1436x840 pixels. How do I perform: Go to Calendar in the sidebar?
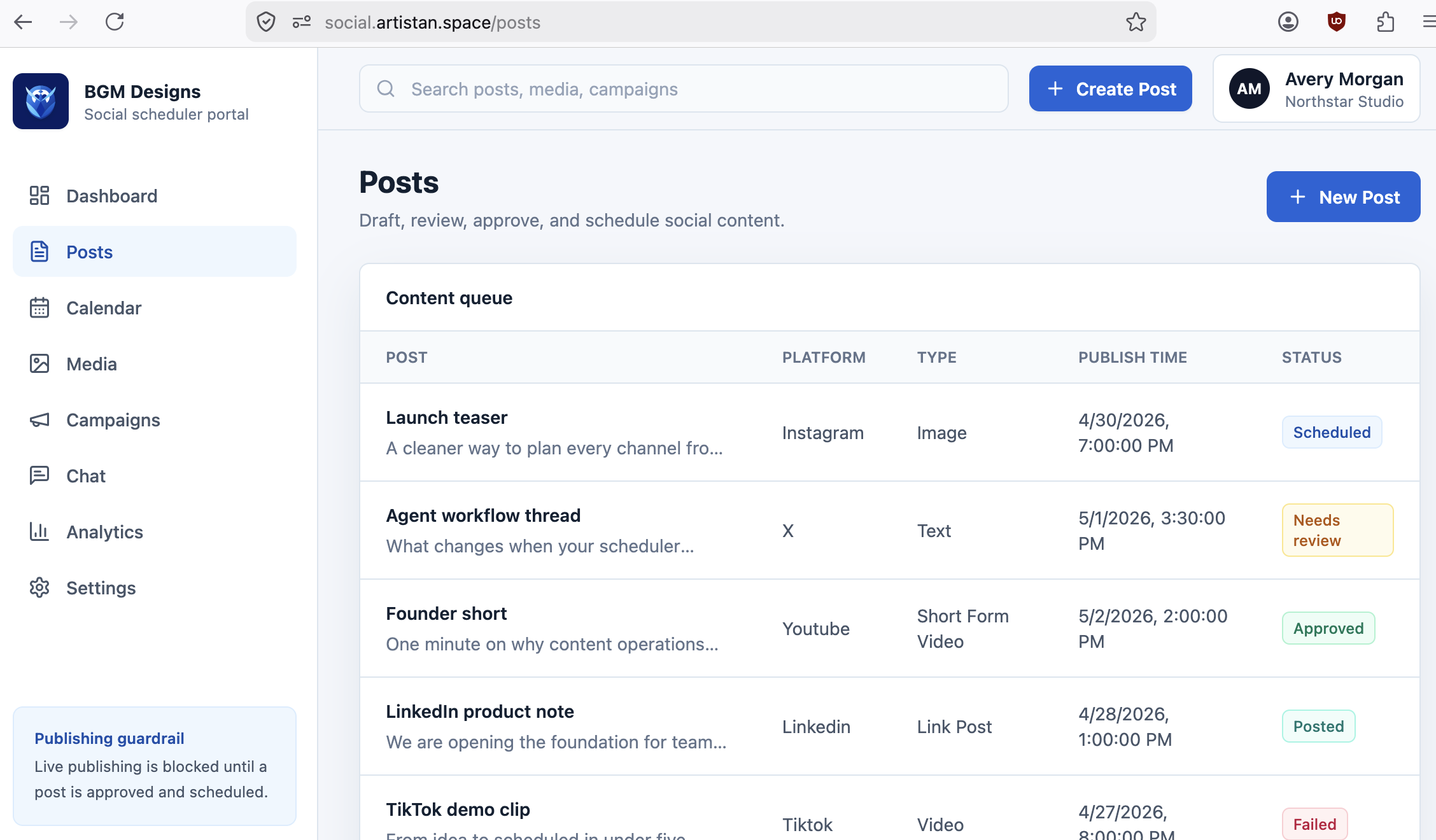(155, 307)
